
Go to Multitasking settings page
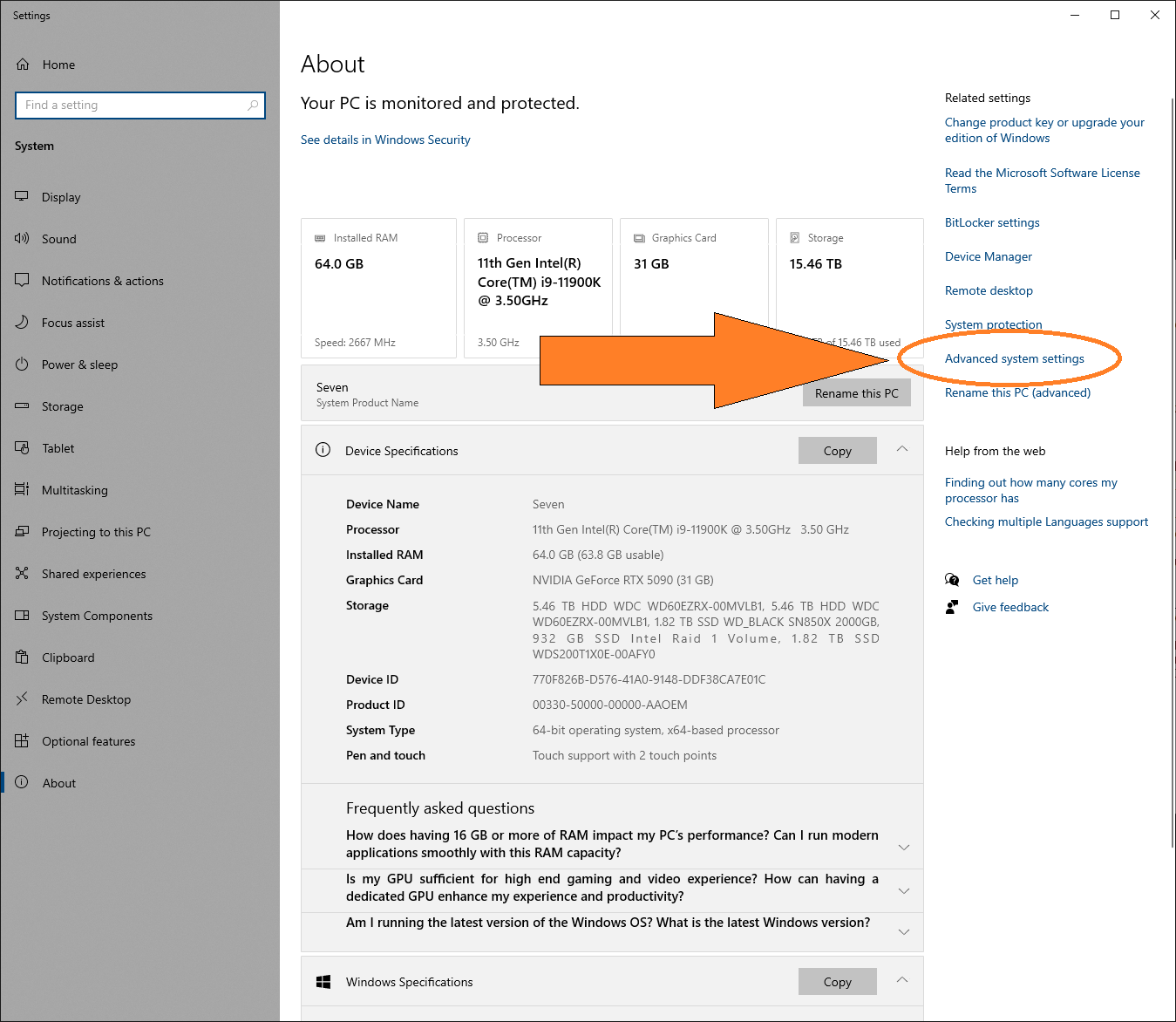[x=75, y=490]
